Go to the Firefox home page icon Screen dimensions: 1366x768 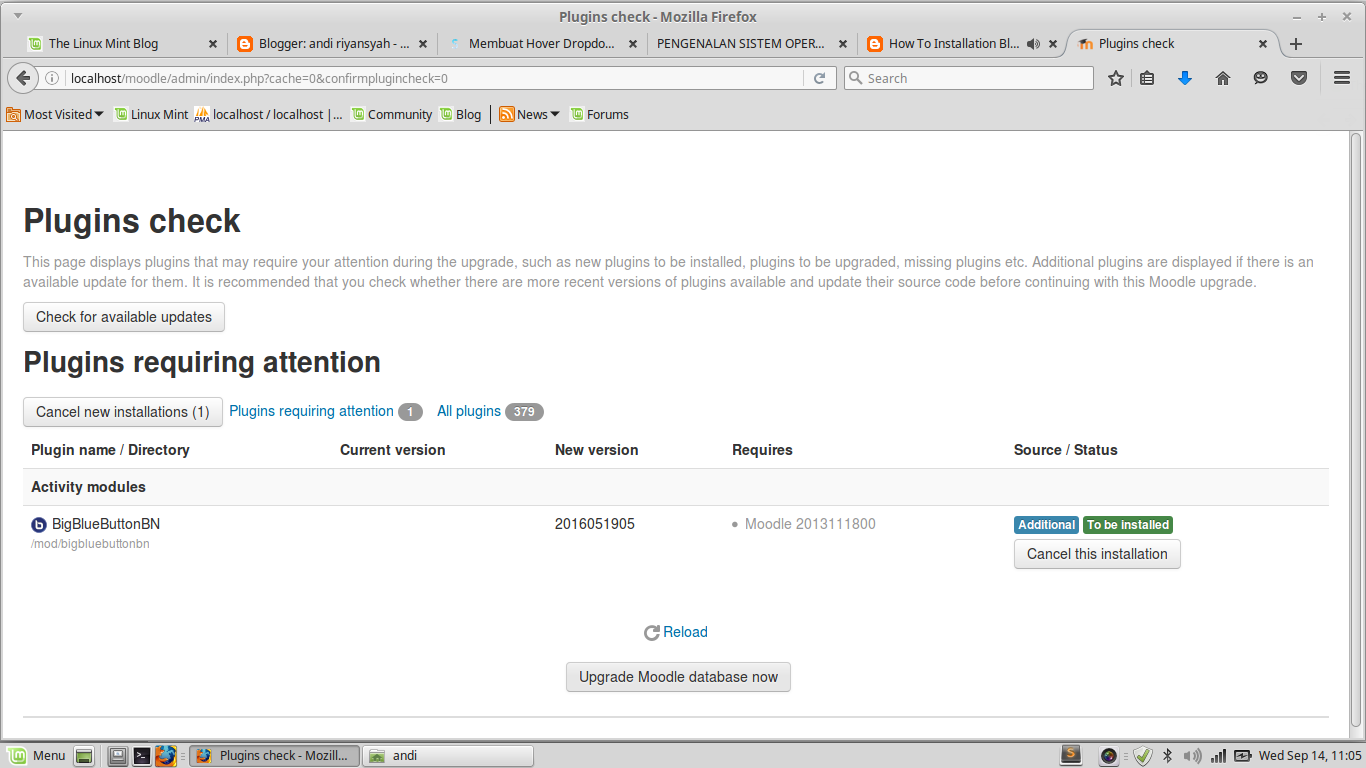click(1223, 78)
